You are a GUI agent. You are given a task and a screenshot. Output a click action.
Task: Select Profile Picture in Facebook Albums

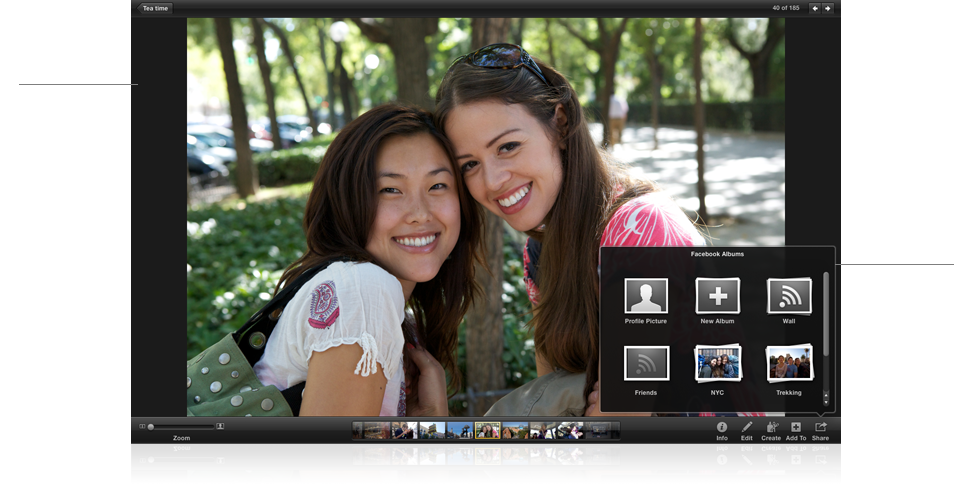[x=646, y=297]
